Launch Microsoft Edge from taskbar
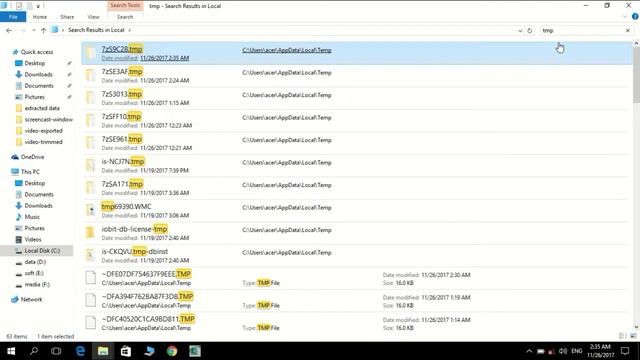Viewport: 640px width, 360px height. point(80,351)
